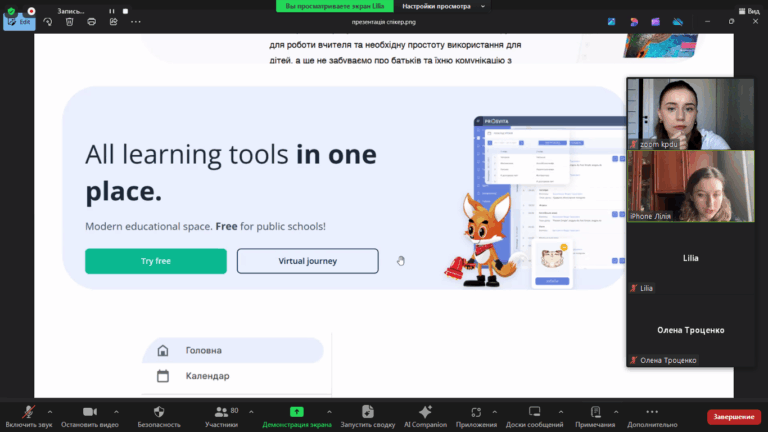The width and height of the screenshot is (768, 432).
Task: Click the home icon next to Головна
Action: click(163, 350)
